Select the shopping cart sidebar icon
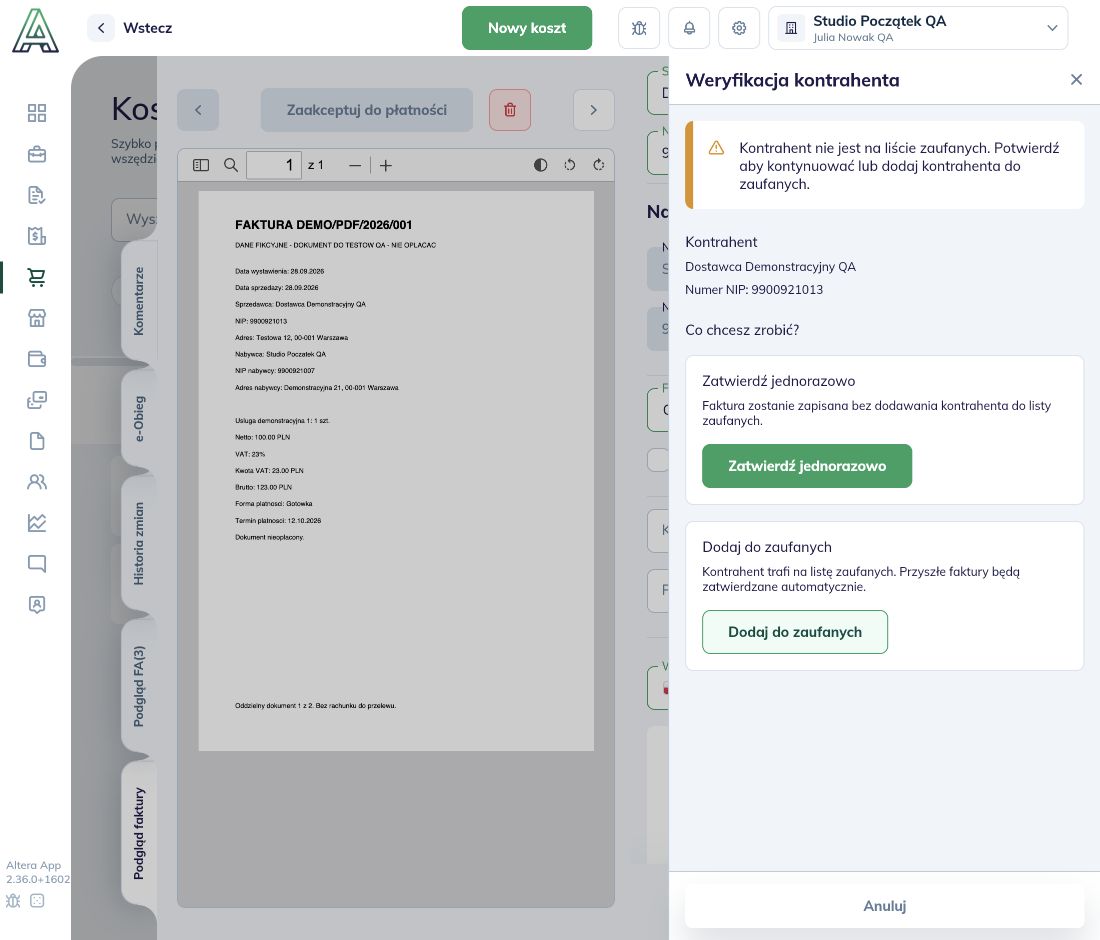Screen dimensions: 1100x940 click(36, 277)
